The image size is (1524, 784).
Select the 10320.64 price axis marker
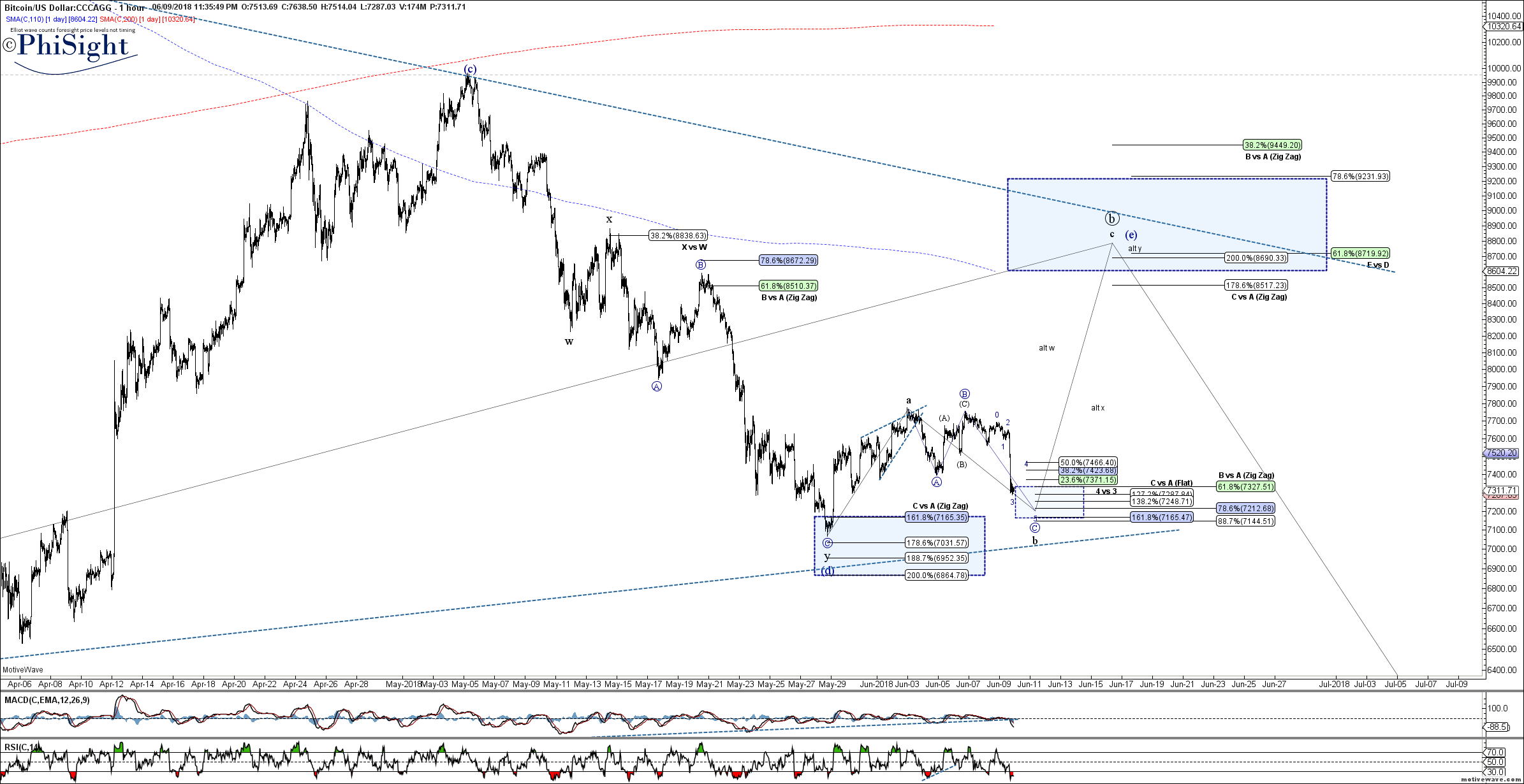pos(1504,27)
